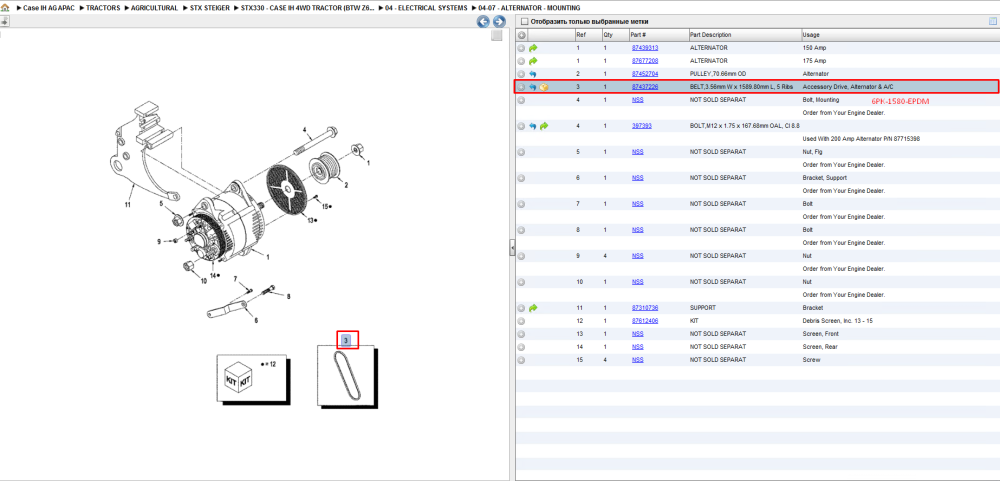The width and height of the screenshot is (1000, 481).
Task: Click the panel icon right of the checkbox bar
Action: point(992,21)
